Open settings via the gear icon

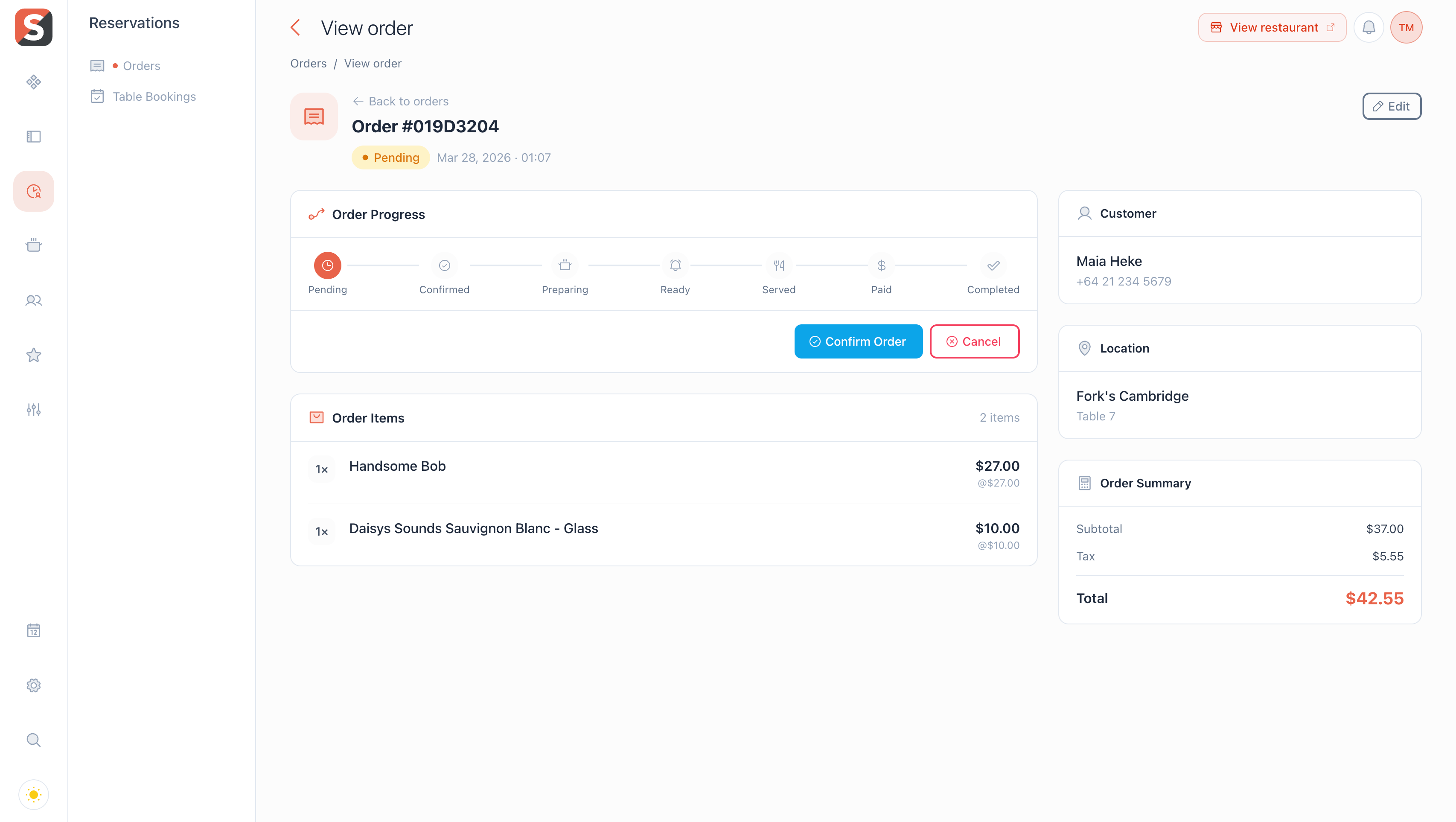[x=33, y=685]
